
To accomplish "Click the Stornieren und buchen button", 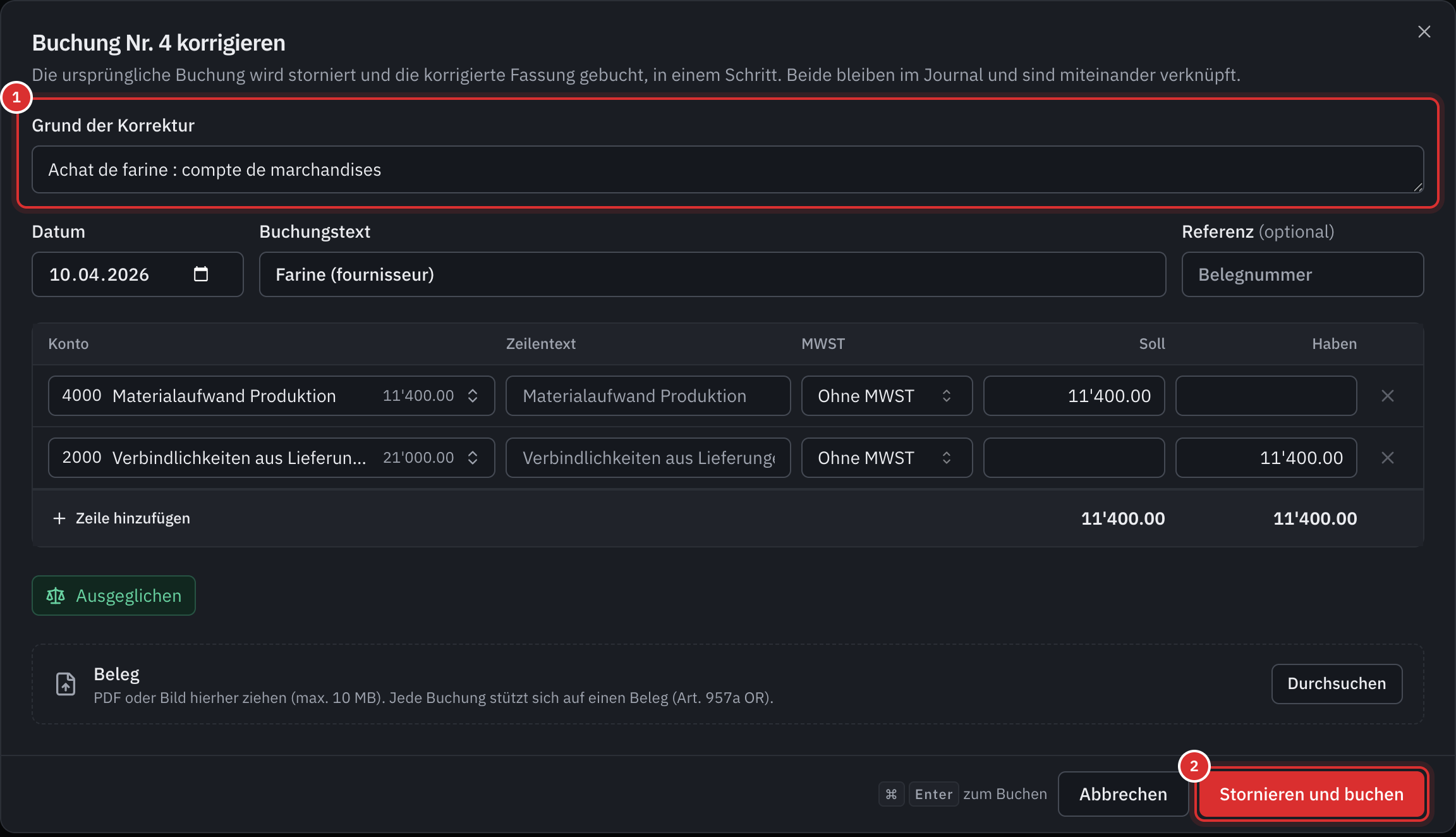I will 1311,794.
